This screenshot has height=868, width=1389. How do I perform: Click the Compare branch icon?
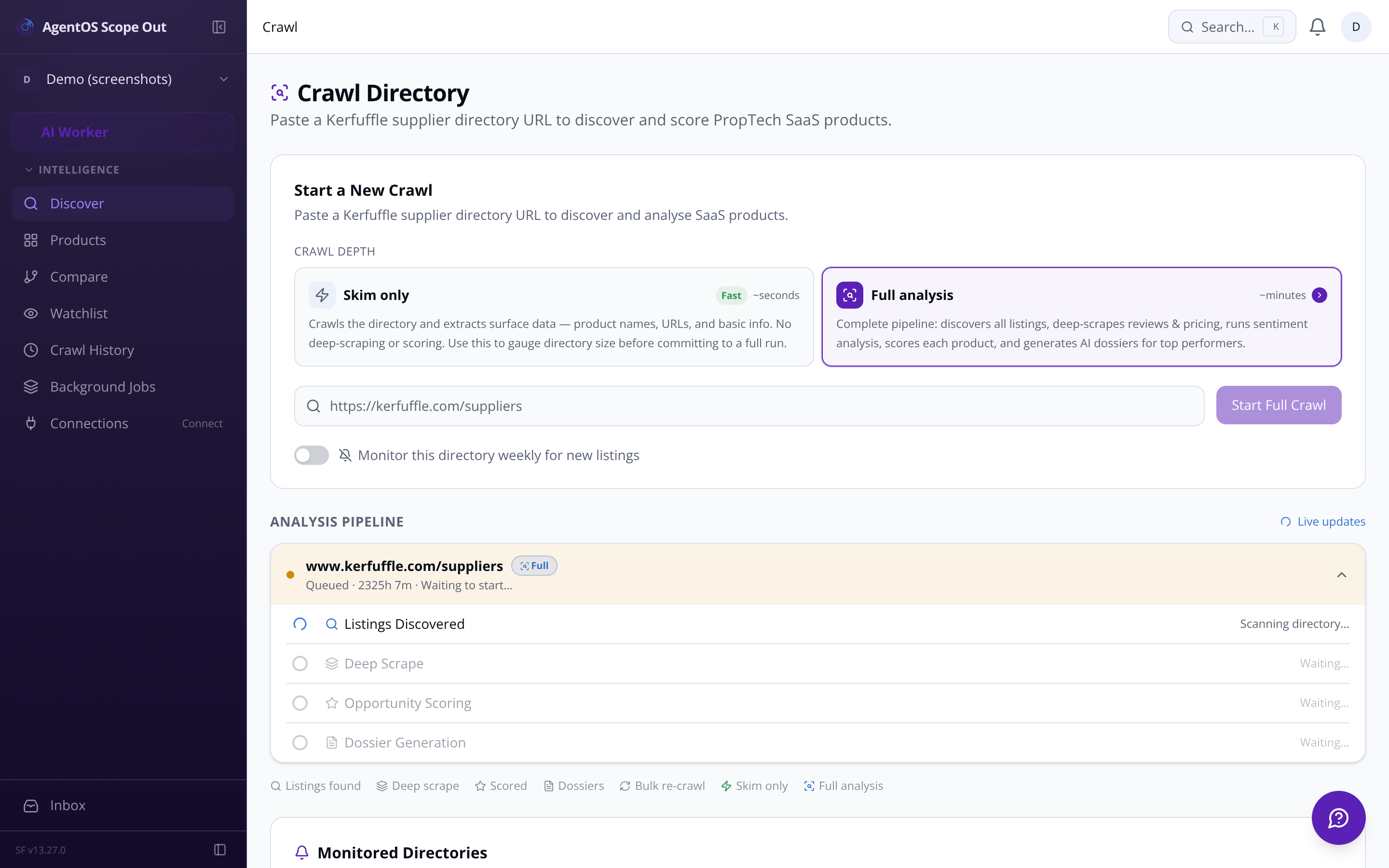point(31,277)
